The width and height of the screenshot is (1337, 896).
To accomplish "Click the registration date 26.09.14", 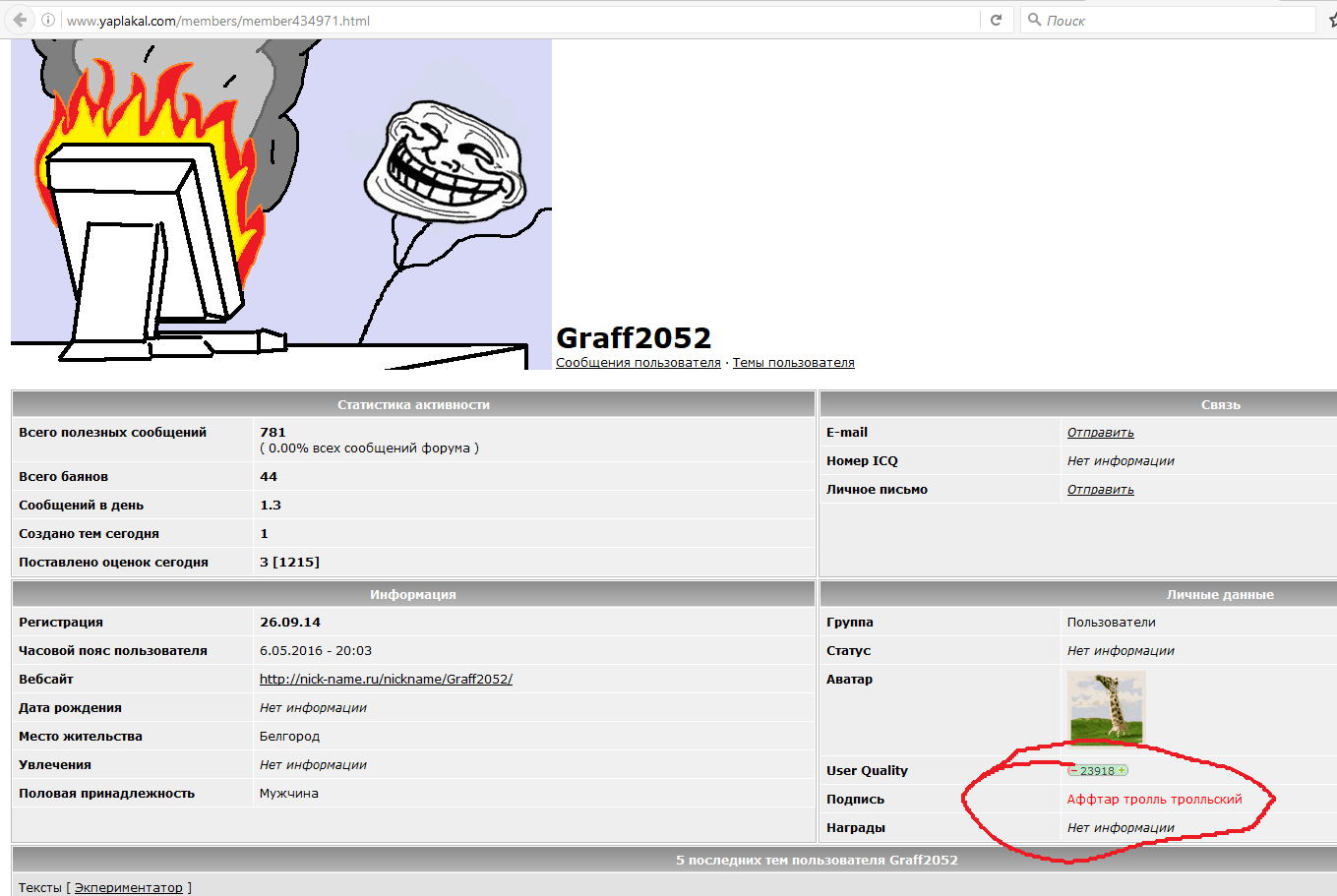I will [x=290, y=623].
